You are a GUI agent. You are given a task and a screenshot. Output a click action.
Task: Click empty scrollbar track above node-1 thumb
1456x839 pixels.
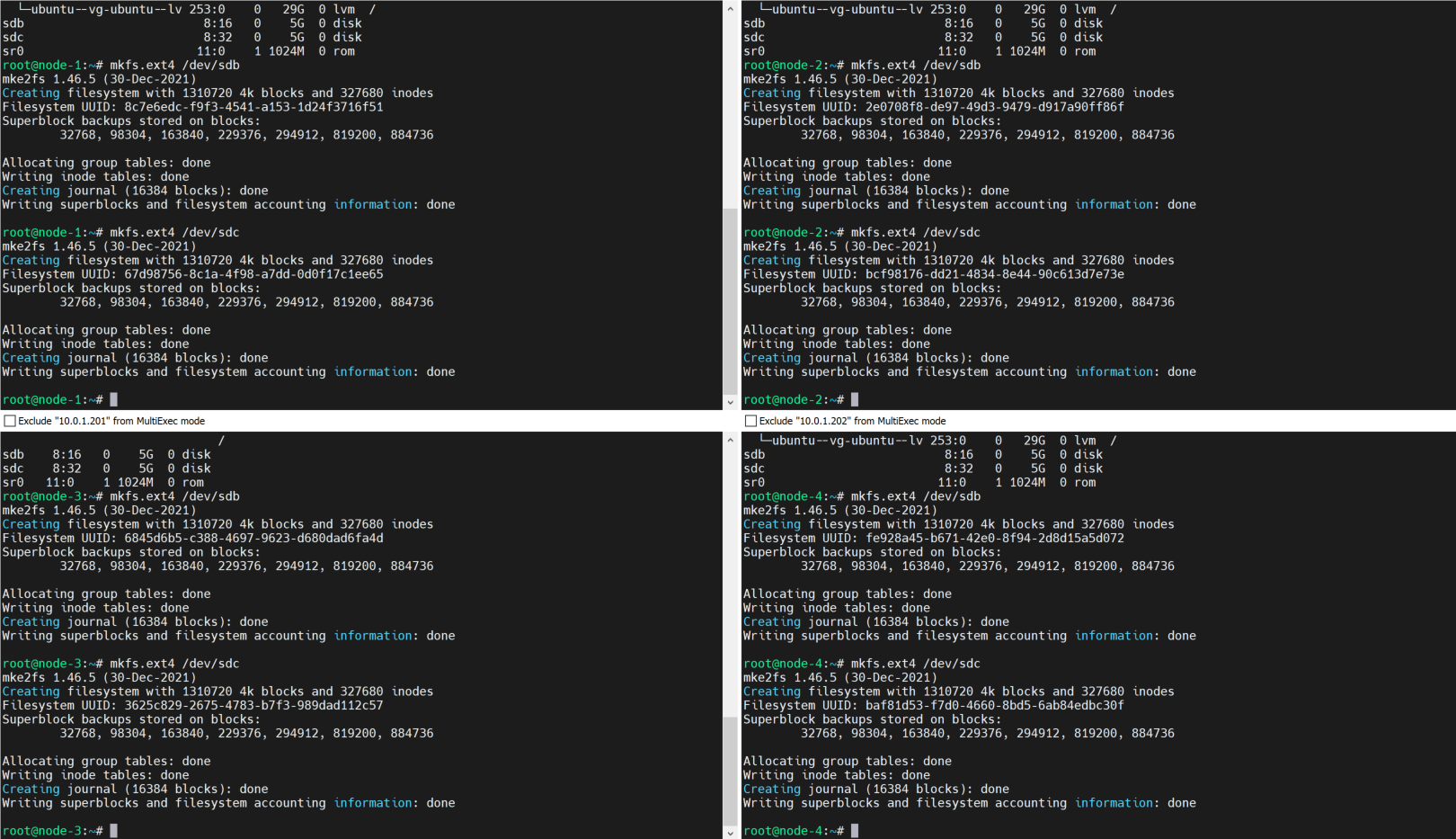click(730, 108)
